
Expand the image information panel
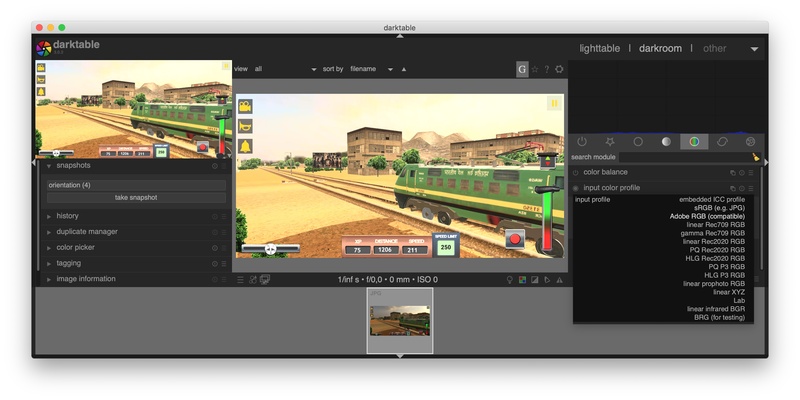[x=49, y=280]
